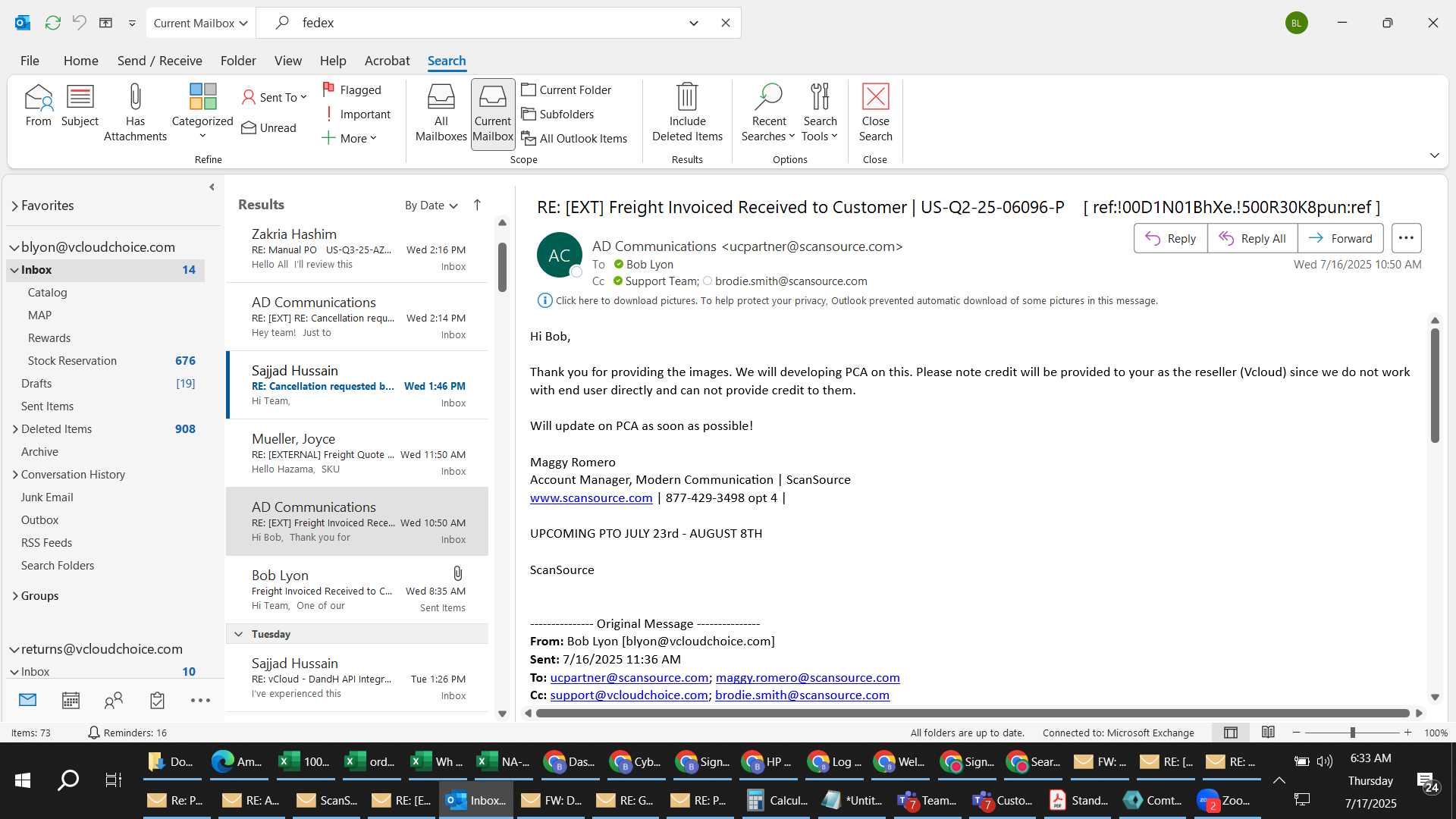Filter search by From sender
This screenshot has width=1456, height=819.
click(38, 105)
